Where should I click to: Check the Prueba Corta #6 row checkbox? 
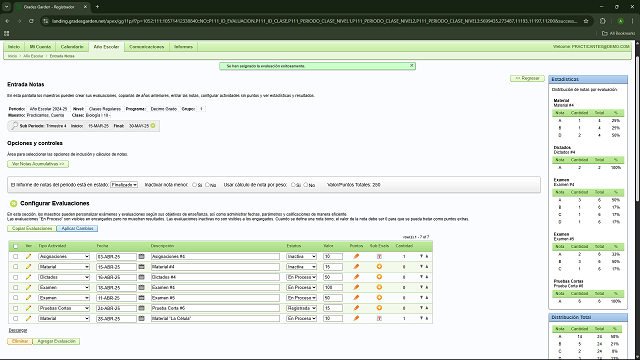16,308
